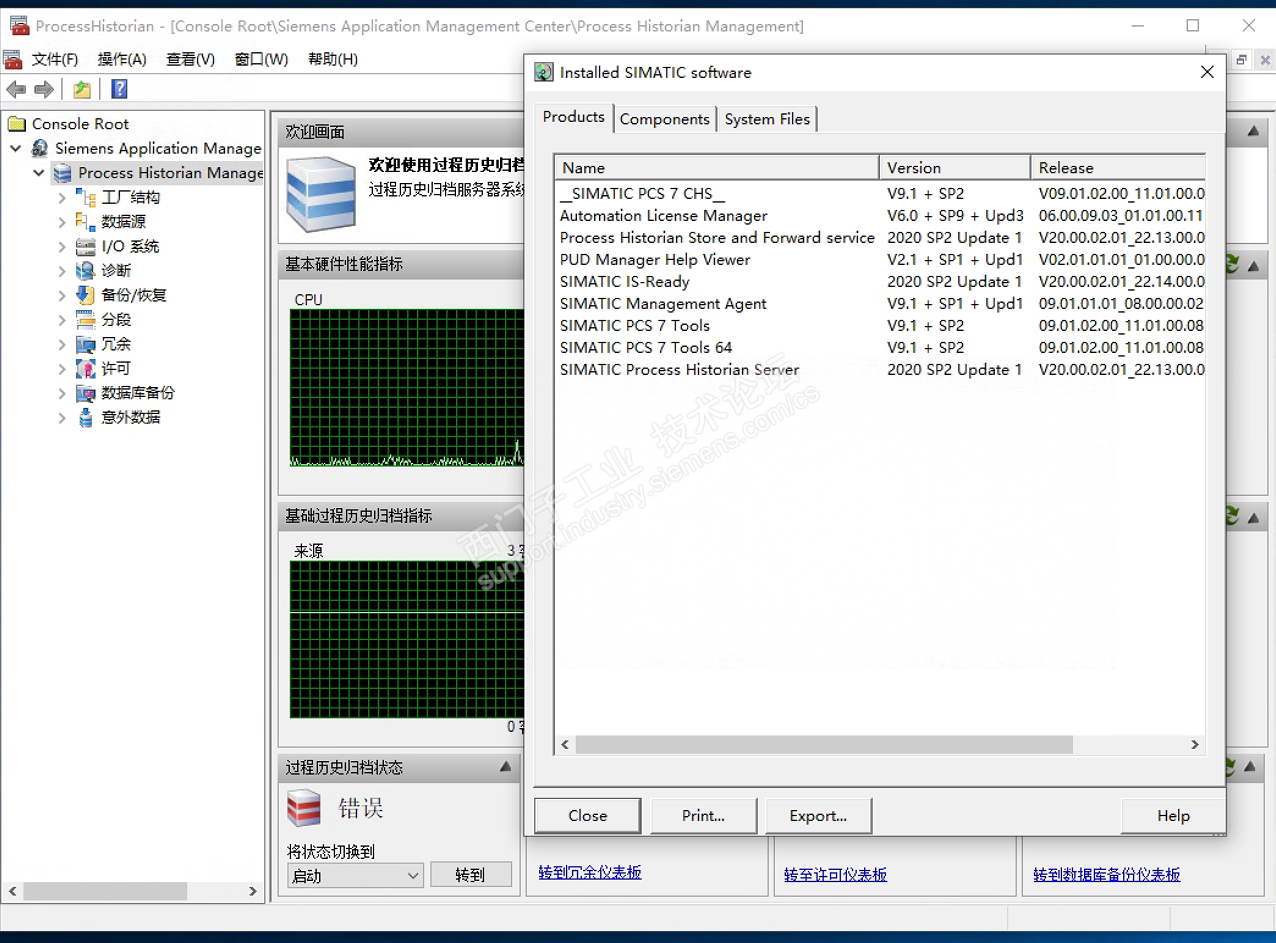Click the red error status icon beside 错误

pyautogui.click(x=304, y=808)
